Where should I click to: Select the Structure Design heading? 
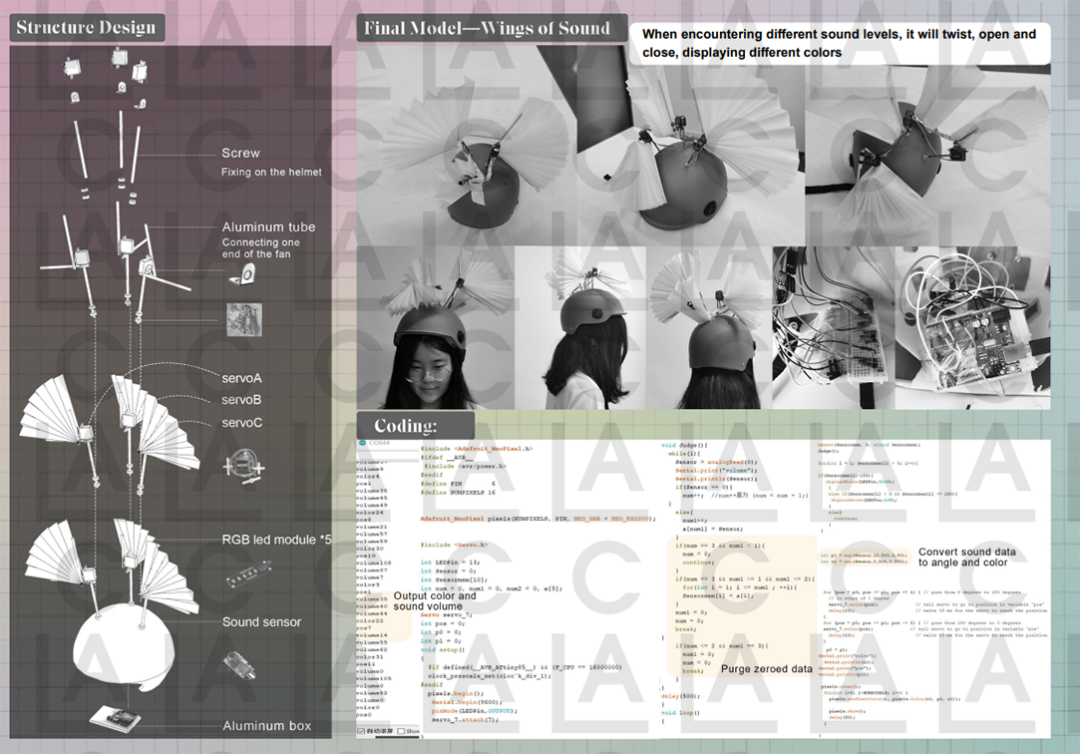[86, 28]
